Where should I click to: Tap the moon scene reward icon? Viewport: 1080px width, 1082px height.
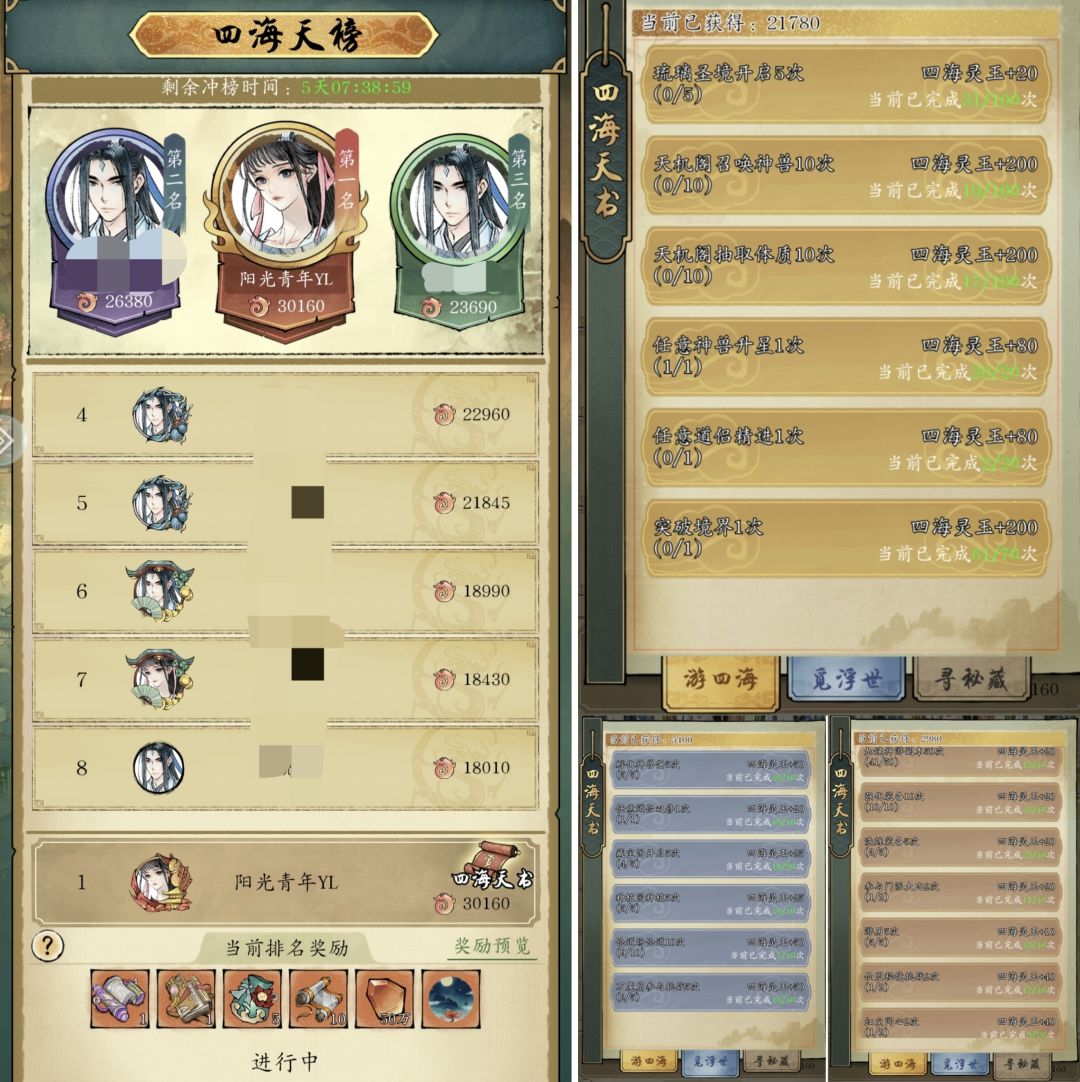pyautogui.click(x=451, y=999)
